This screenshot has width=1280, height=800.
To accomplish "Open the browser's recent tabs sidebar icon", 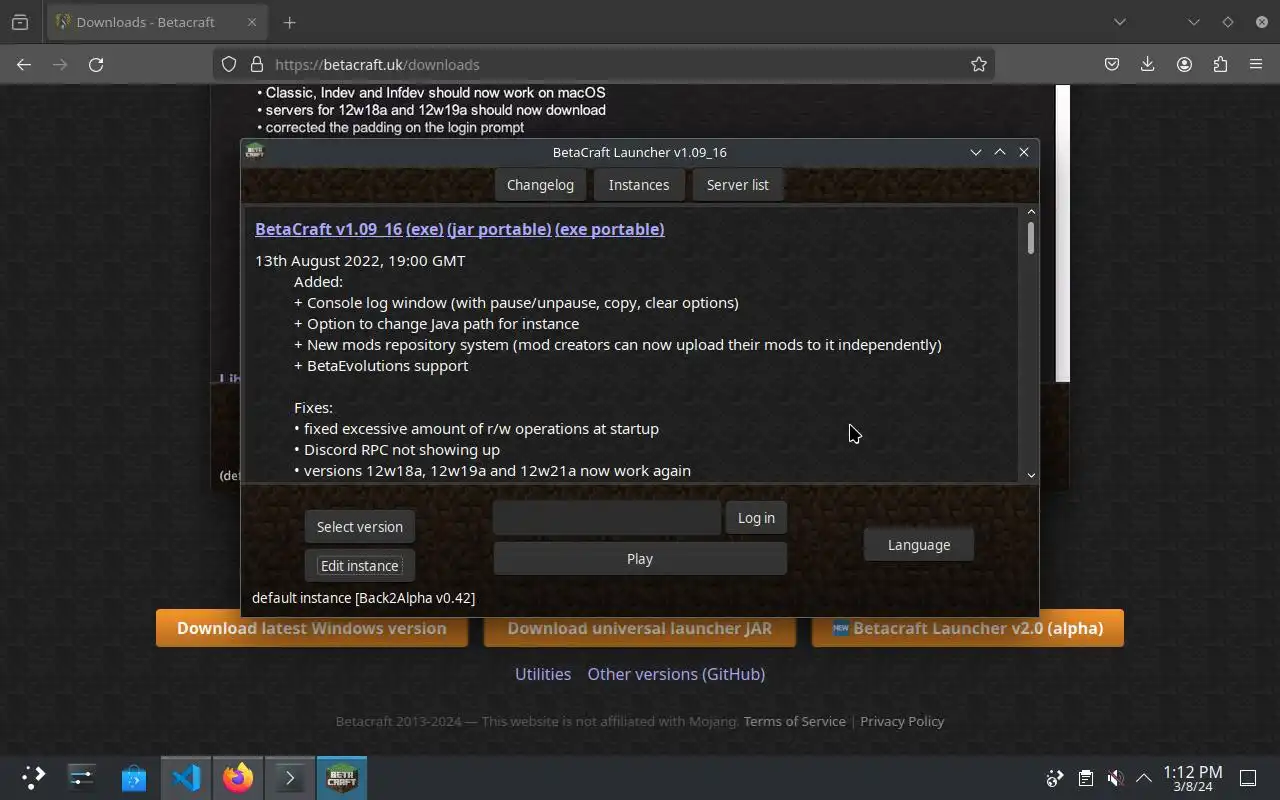I will pos(20,22).
